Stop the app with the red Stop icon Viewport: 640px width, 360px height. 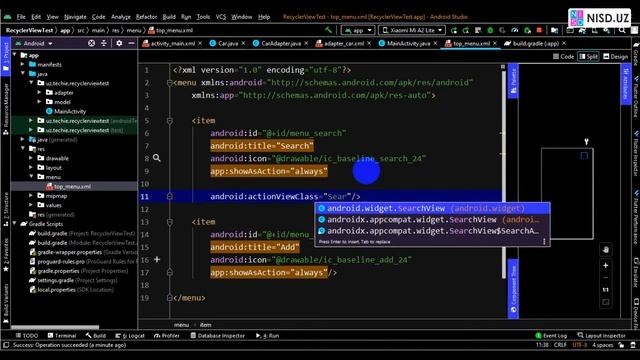point(539,30)
